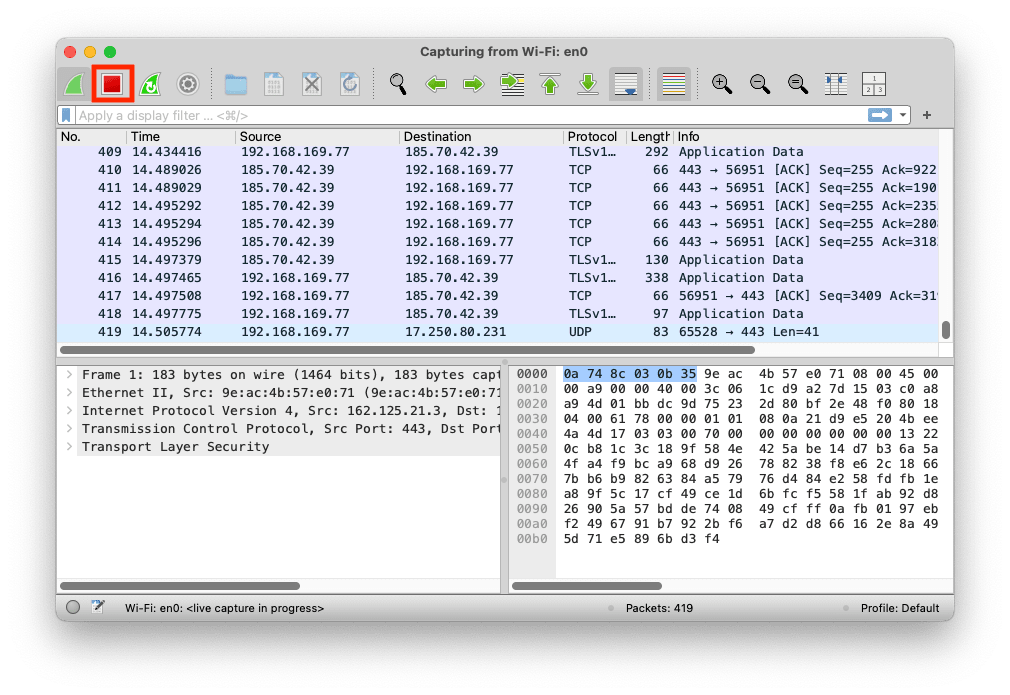1010x695 pixels.
Task: Select the 00b0 hex offset row
Action: (532, 539)
